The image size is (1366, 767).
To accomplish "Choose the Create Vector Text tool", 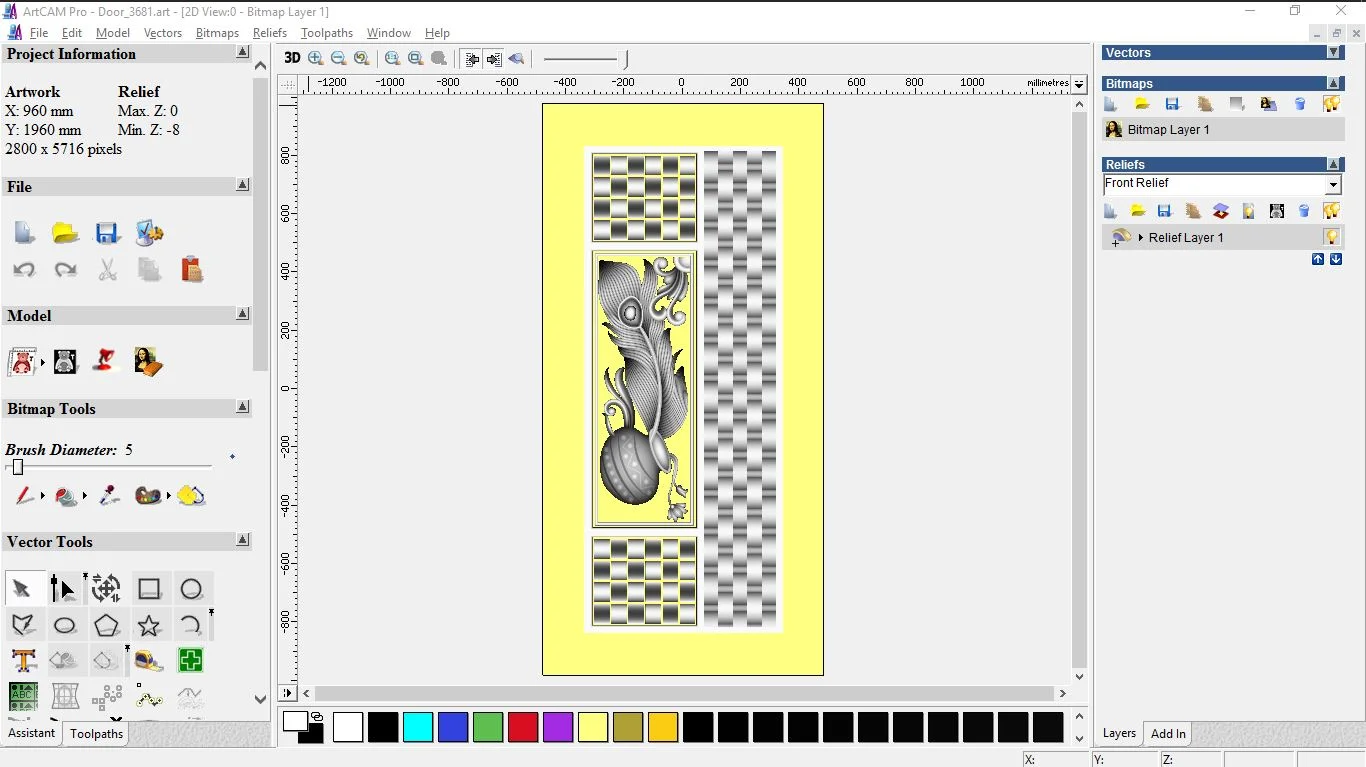I will point(24,661).
